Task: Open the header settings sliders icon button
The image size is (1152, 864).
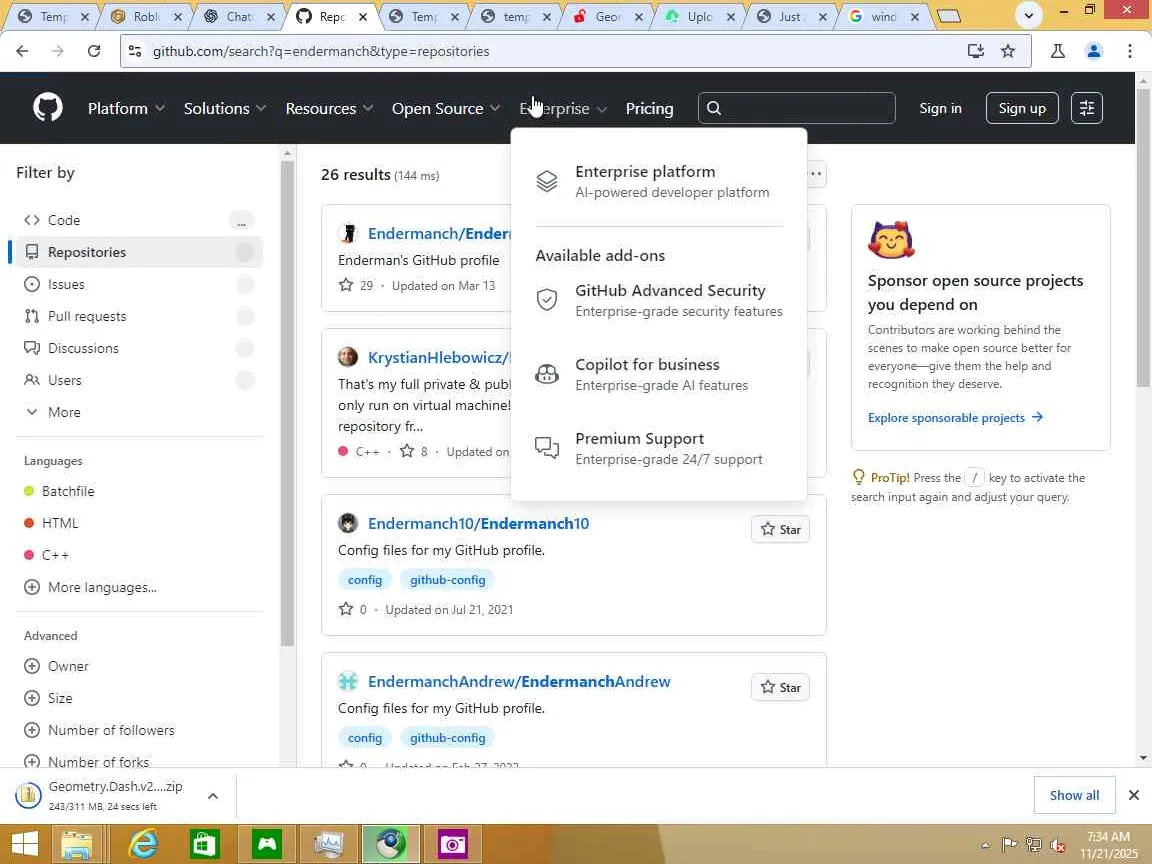Action: pyautogui.click(x=1087, y=108)
